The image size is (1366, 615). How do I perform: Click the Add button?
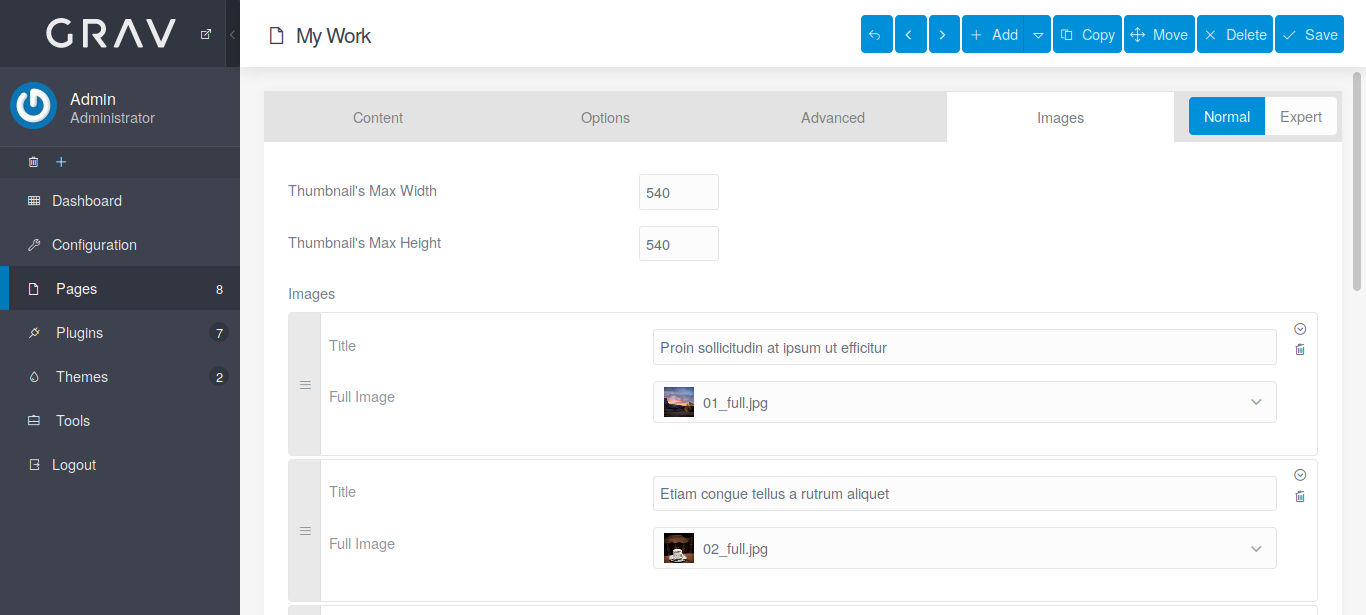(993, 35)
